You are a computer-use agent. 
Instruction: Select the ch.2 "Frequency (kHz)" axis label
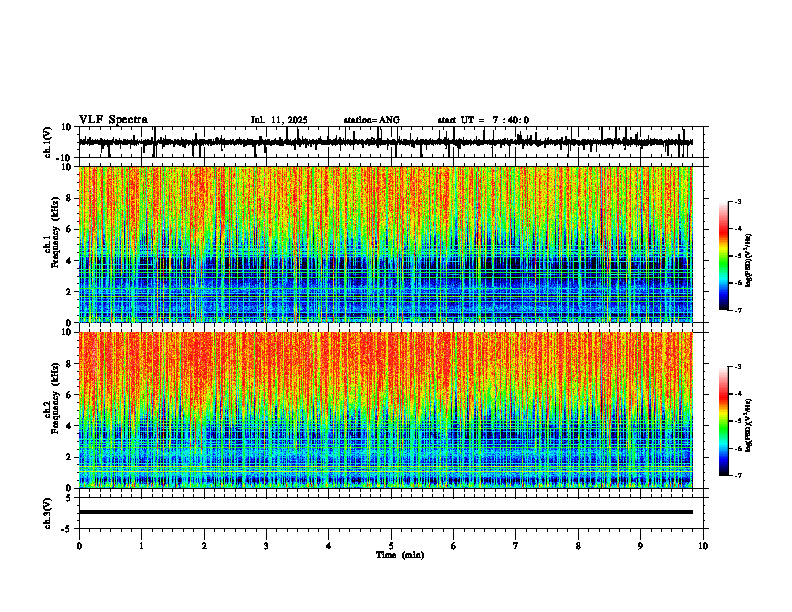tap(56, 398)
